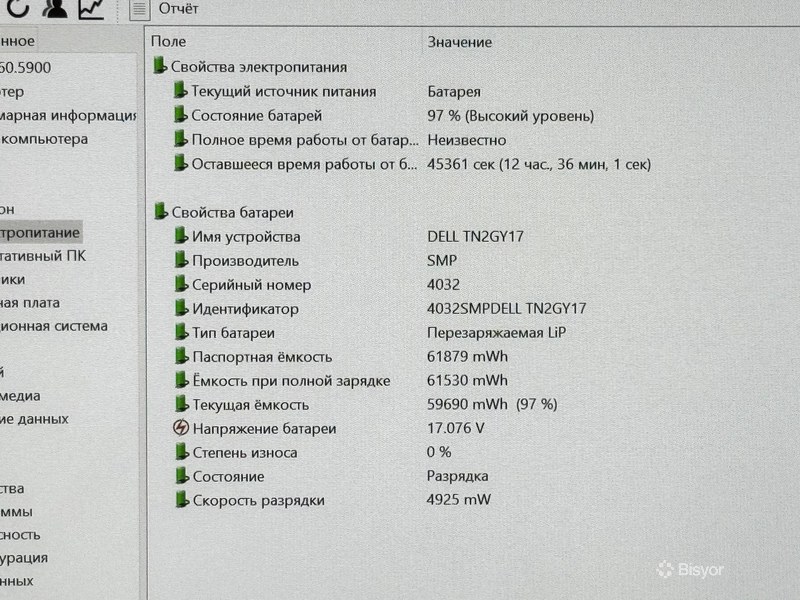Click the user profile toolbar icon
Viewport: 800px width, 600px height.
55,8
